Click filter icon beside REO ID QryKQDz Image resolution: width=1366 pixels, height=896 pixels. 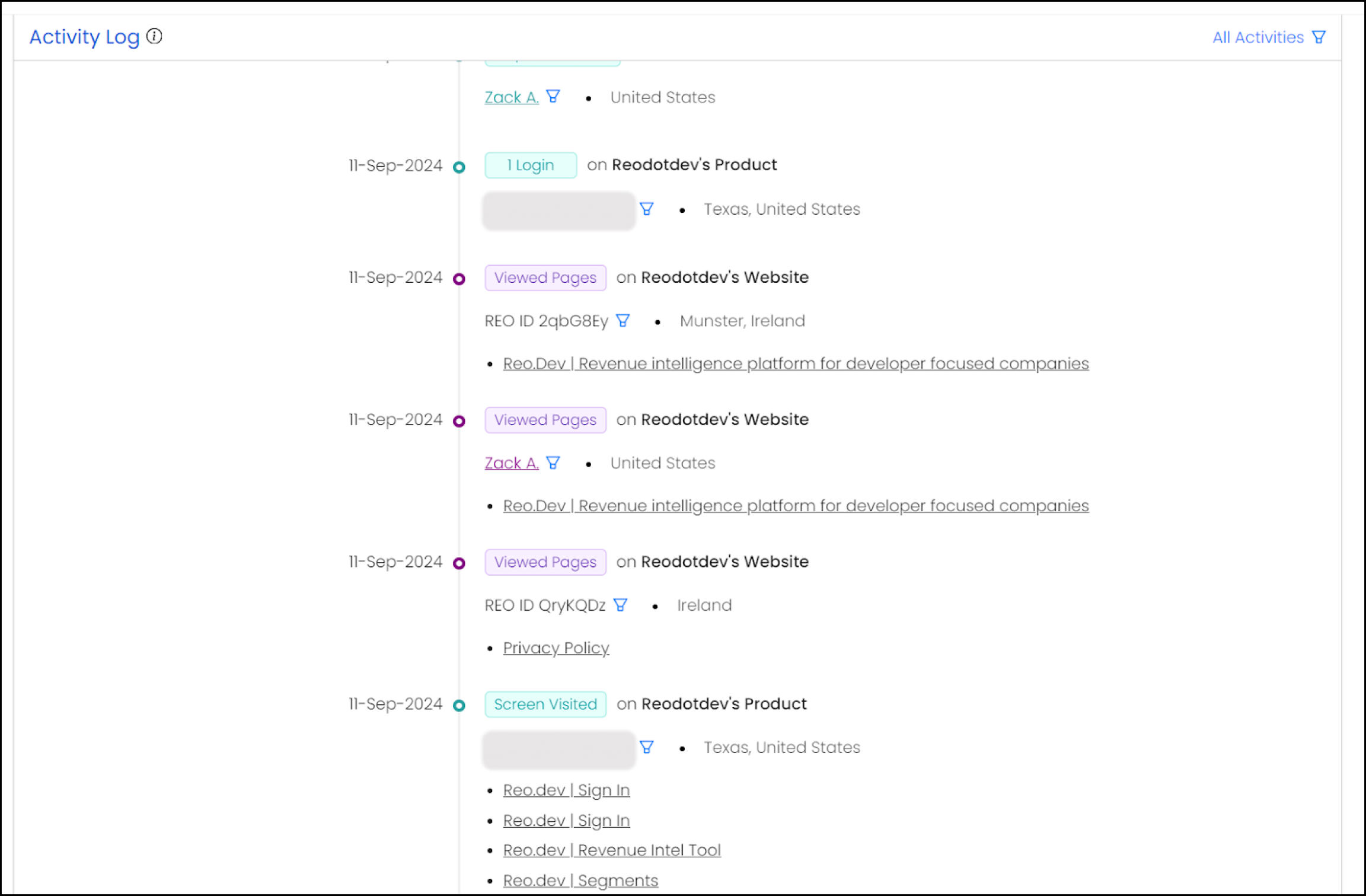[x=620, y=605]
